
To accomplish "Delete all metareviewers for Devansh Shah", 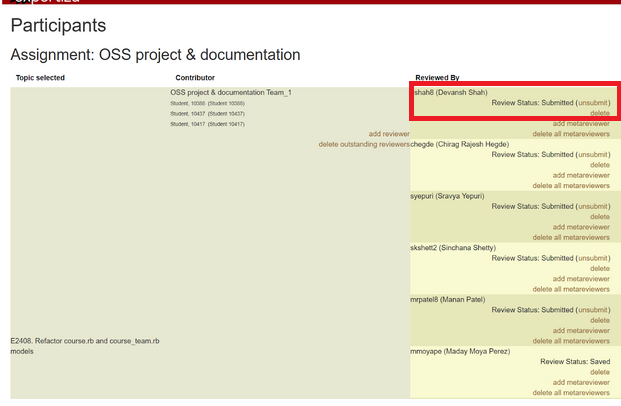I will (570, 133).
